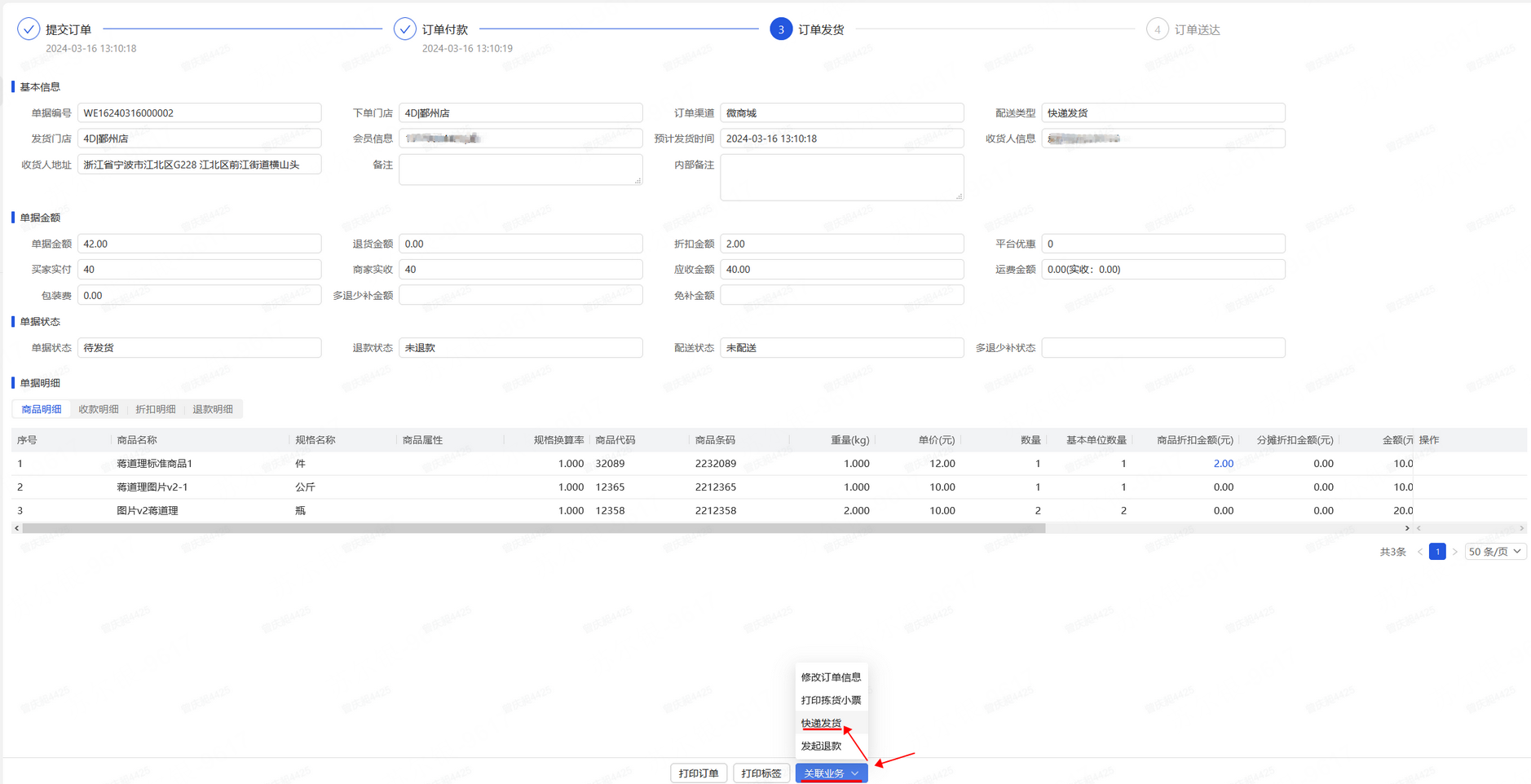Click the 配送状态 field showing 未配送
1531x784 pixels.
pyautogui.click(x=842, y=348)
